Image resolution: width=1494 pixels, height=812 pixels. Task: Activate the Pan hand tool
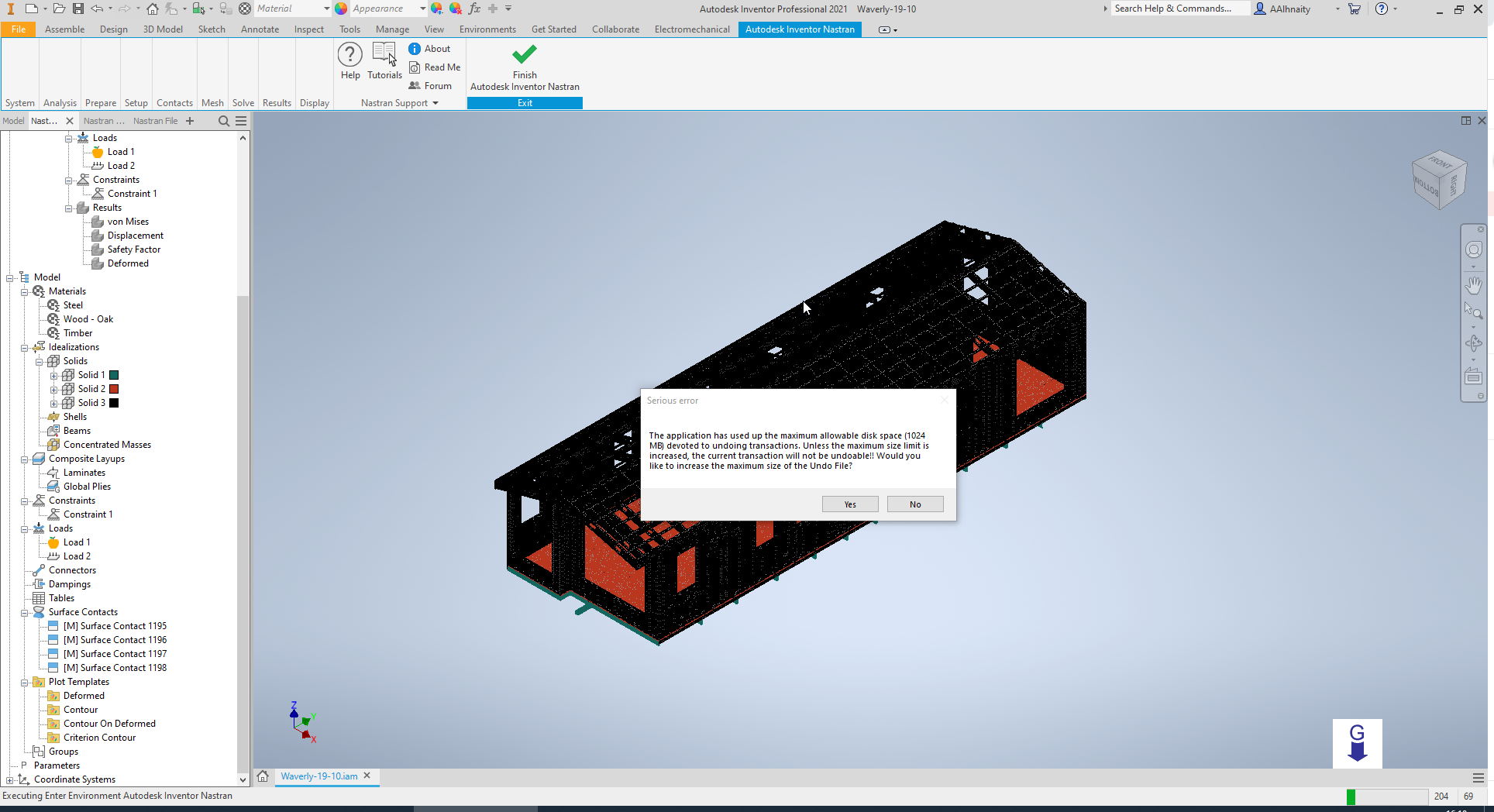1473,285
